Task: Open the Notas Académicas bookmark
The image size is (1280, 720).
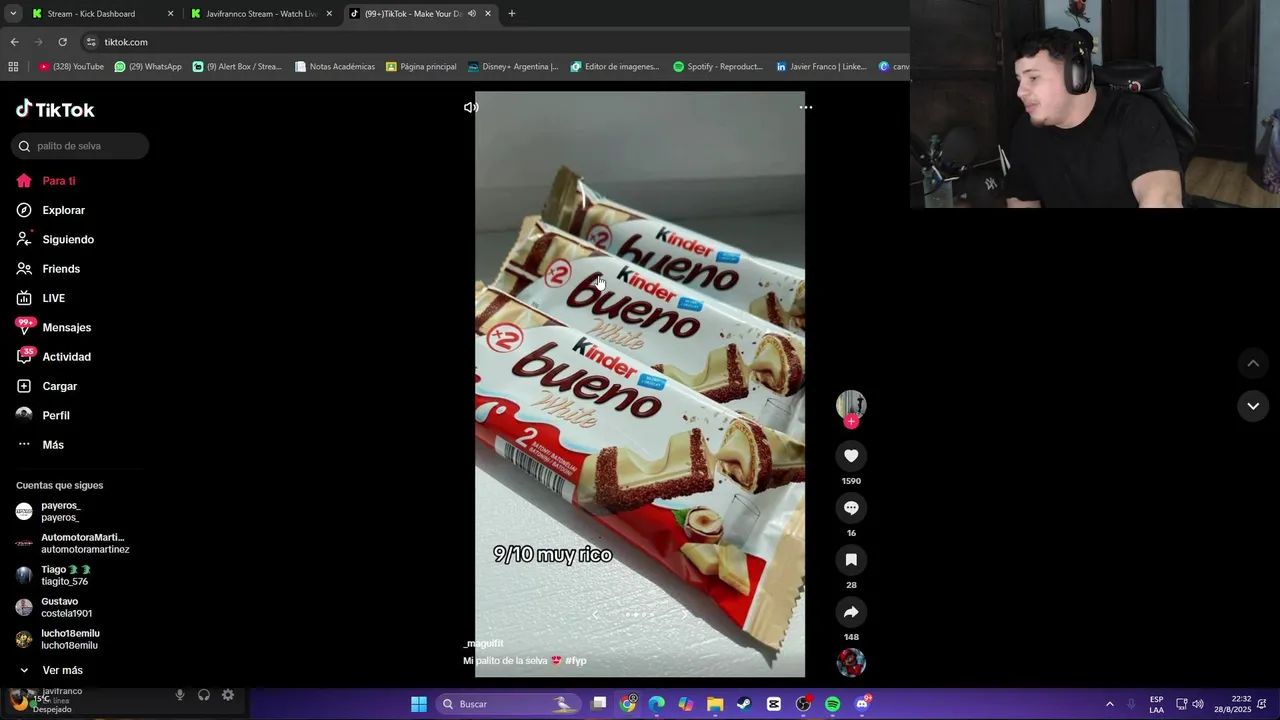Action: tap(335, 67)
